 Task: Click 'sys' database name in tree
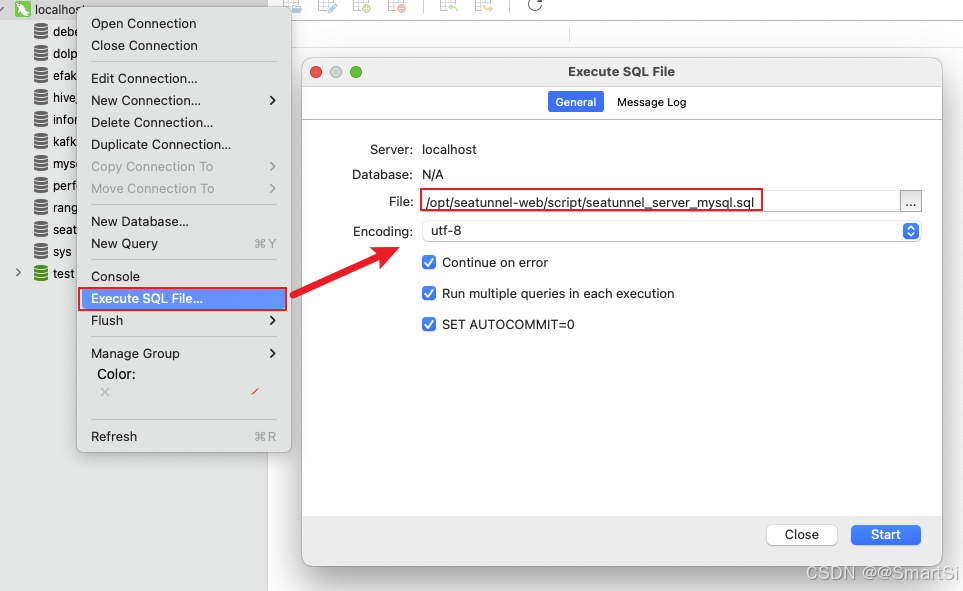pyautogui.click(x=62, y=252)
